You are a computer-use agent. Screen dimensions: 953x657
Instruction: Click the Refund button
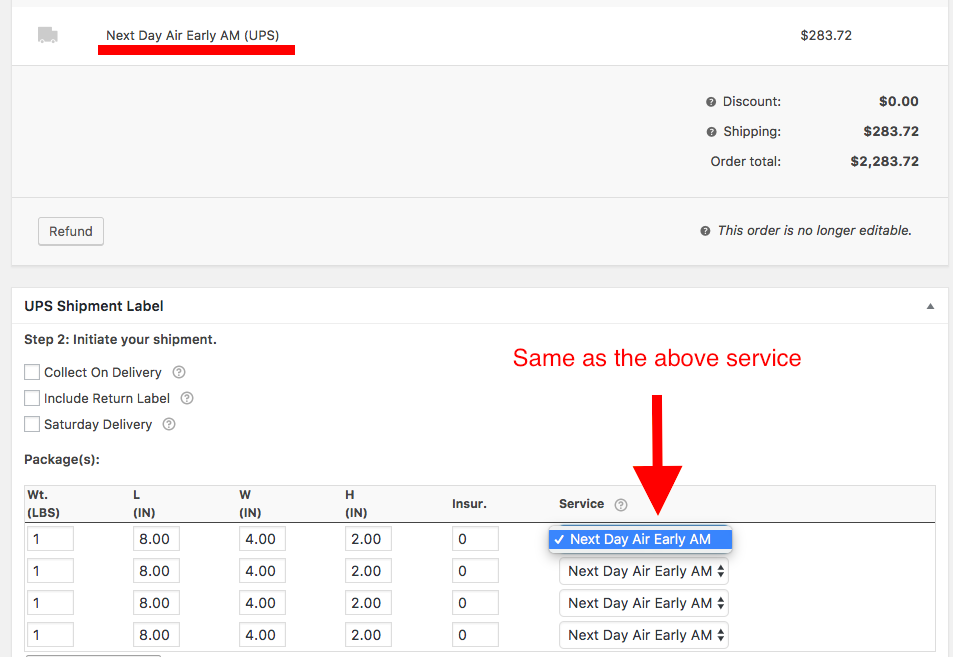pos(71,232)
